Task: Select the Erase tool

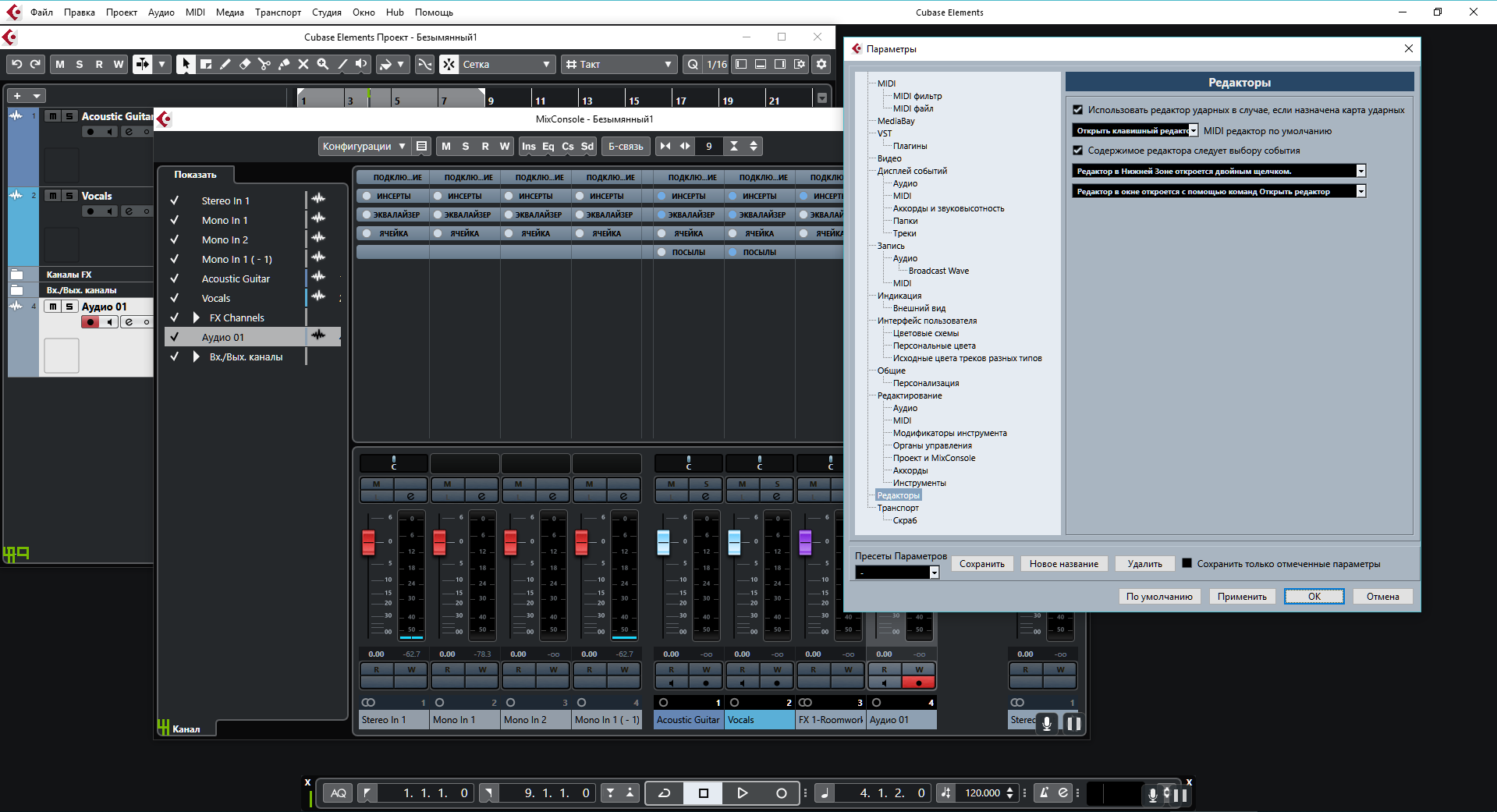Action: pyautogui.click(x=245, y=64)
